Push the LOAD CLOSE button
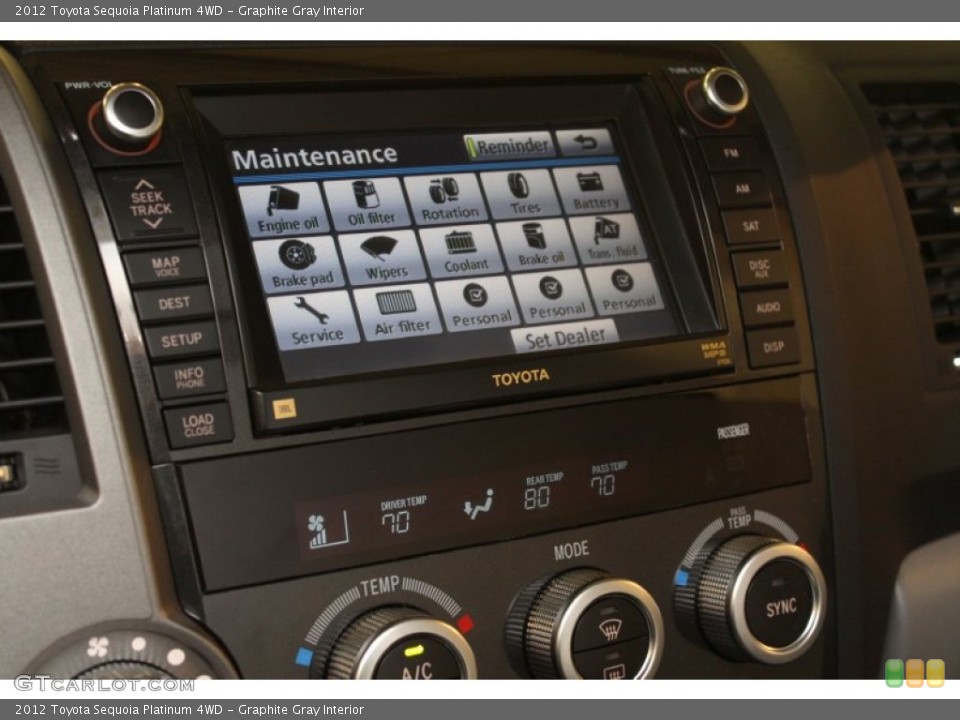 click(x=198, y=424)
